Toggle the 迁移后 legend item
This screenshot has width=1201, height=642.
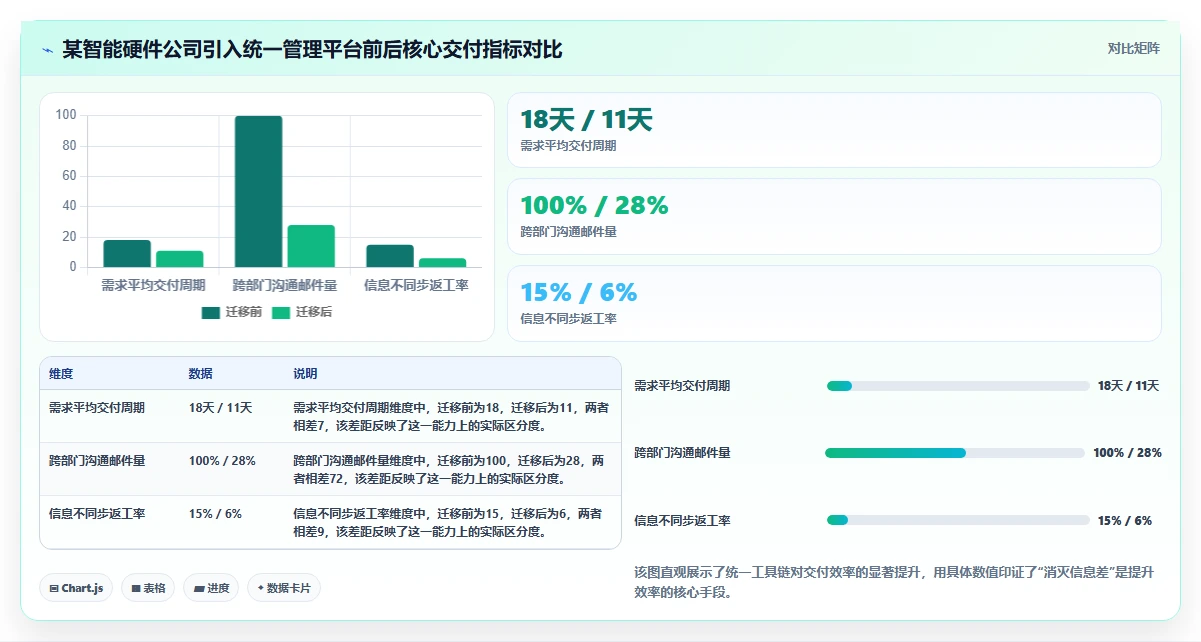tap(302, 312)
